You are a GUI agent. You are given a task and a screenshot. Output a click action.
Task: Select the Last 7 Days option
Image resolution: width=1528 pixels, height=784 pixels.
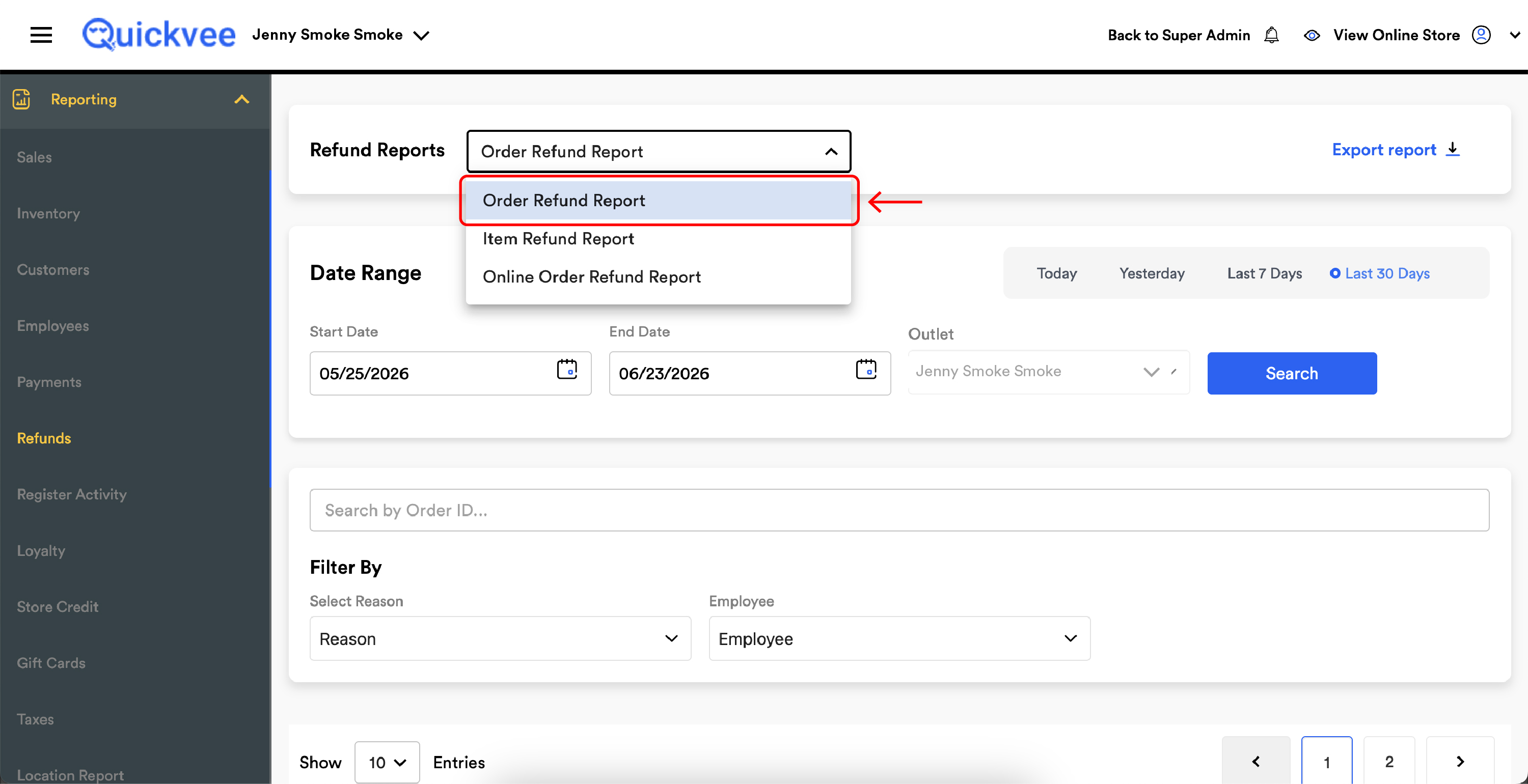click(1264, 273)
